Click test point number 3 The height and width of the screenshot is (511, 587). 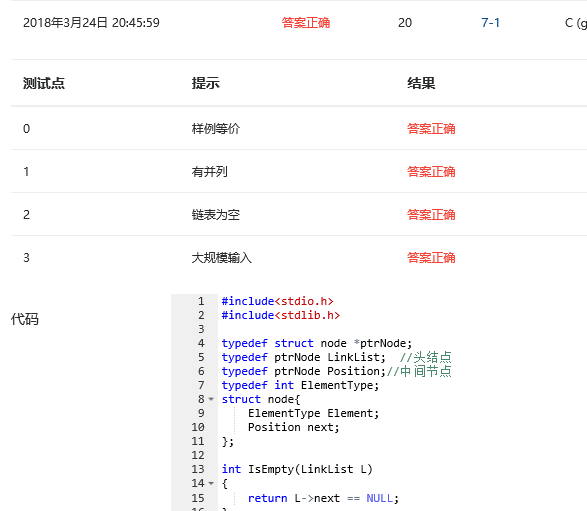click(26, 258)
